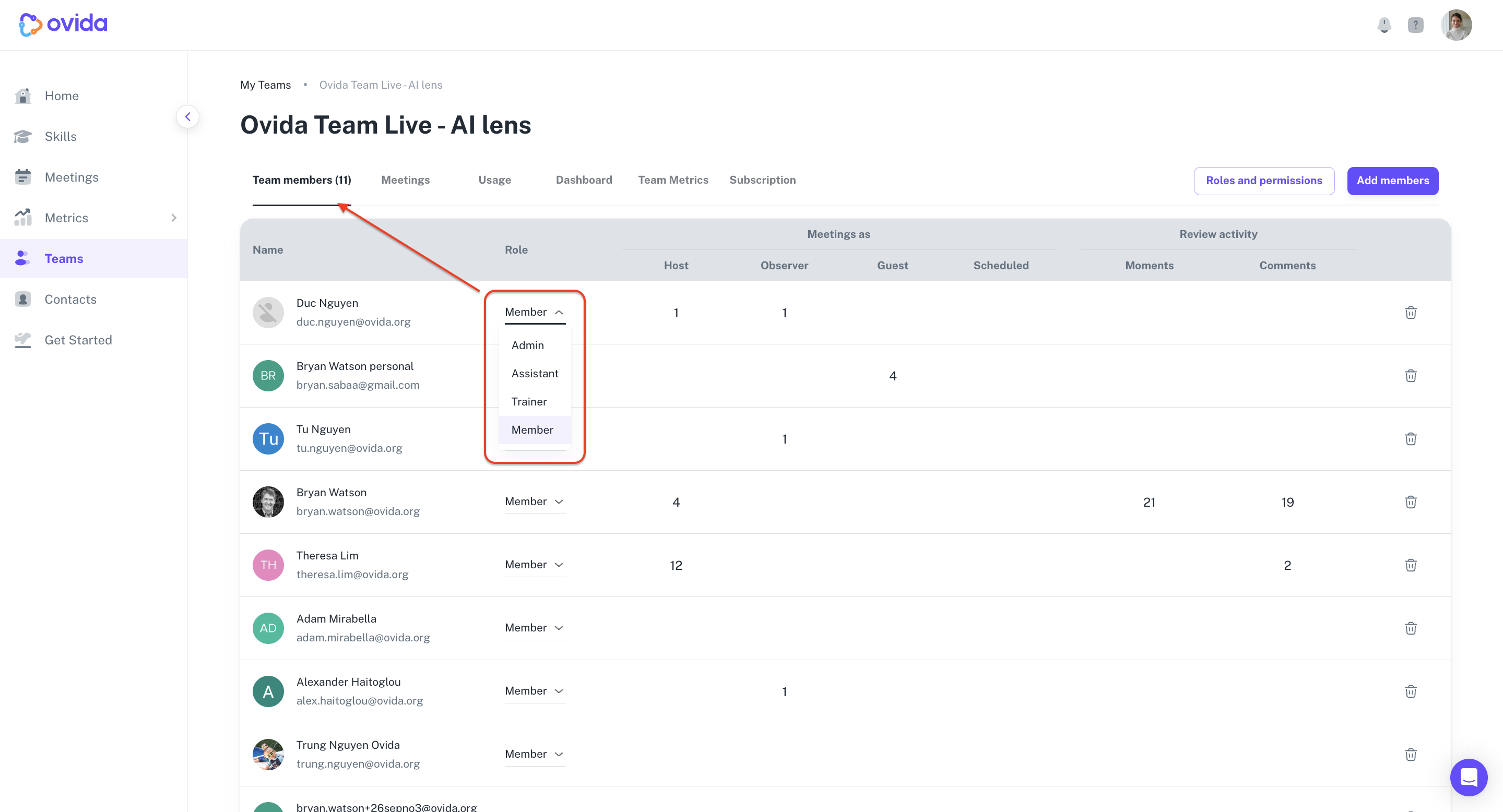Image resolution: width=1503 pixels, height=812 pixels.
Task: Open Contacts in the sidebar
Action: tap(93, 300)
